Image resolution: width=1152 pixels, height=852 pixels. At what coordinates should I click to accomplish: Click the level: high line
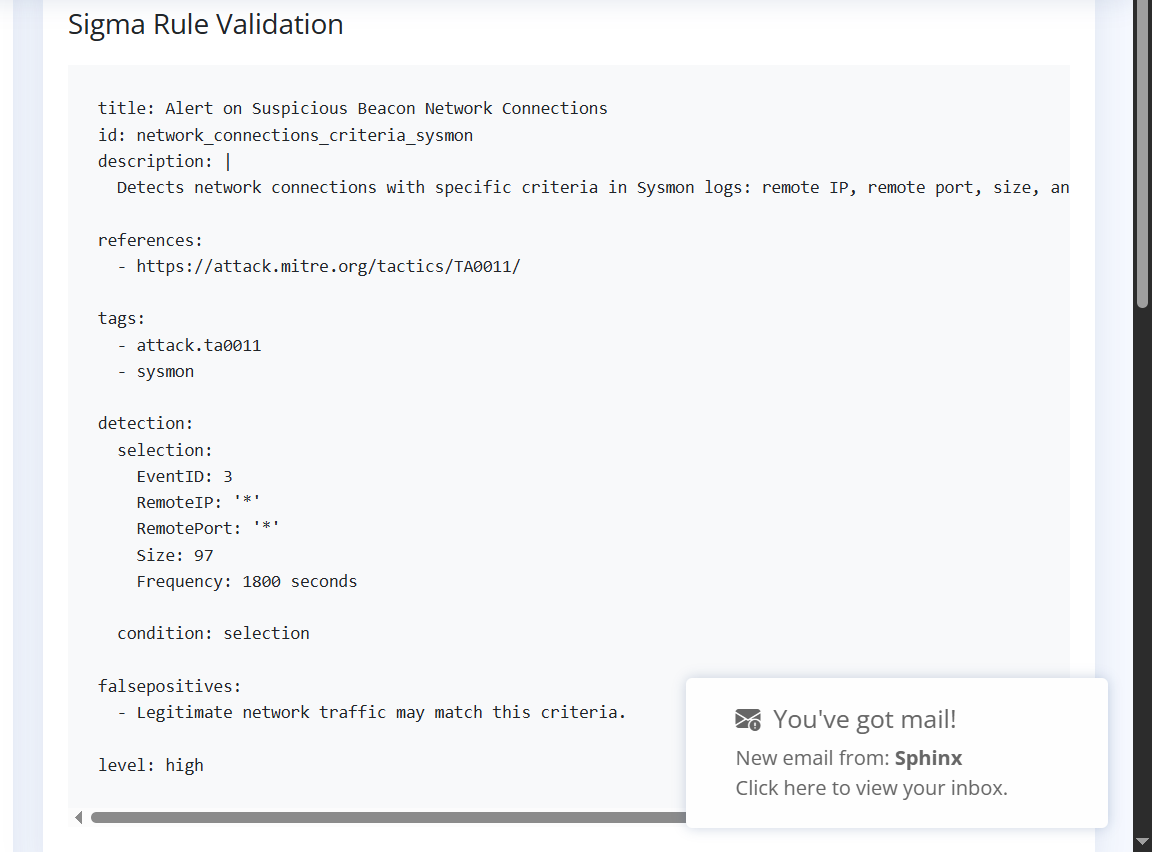click(151, 765)
